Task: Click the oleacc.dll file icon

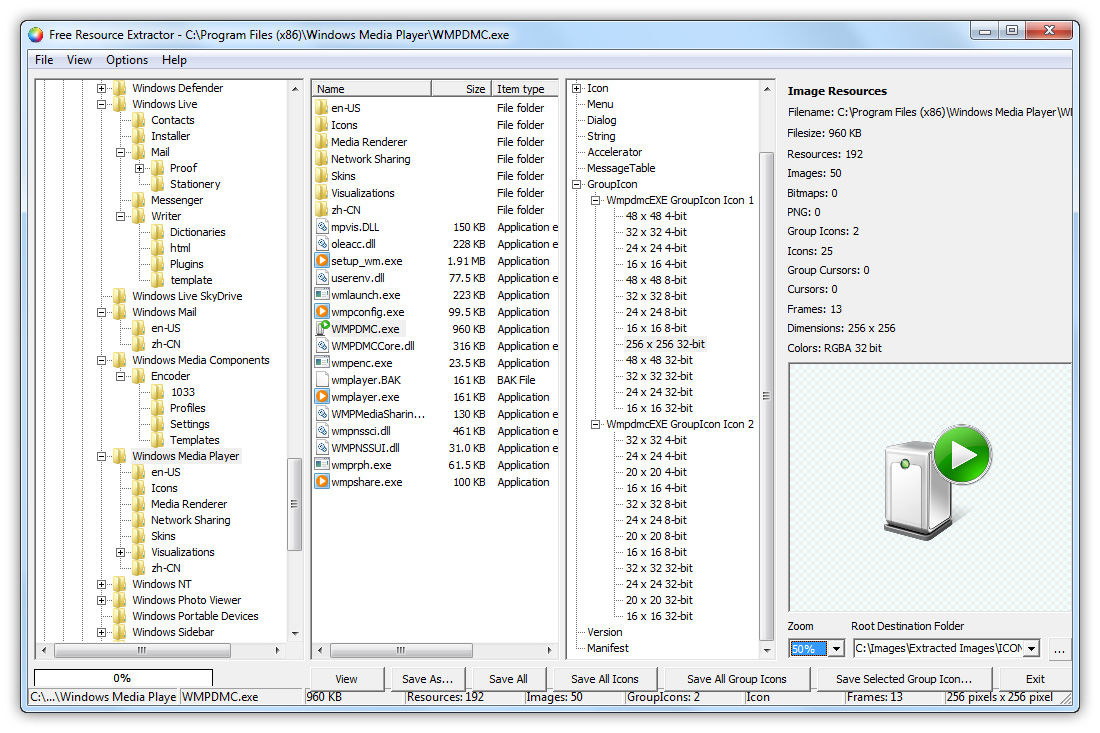Action: (322, 244)
